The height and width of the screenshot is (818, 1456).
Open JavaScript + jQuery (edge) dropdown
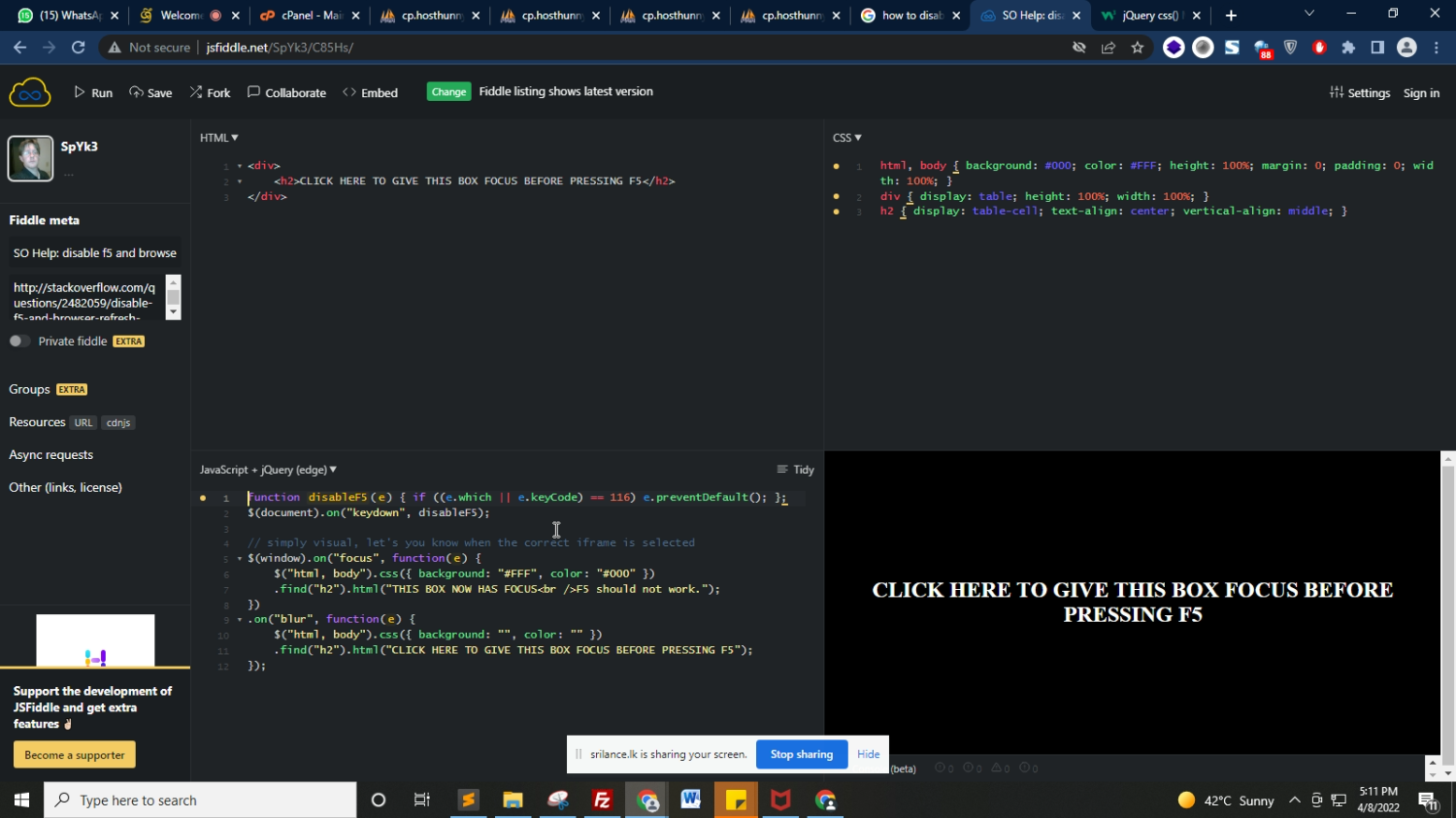[x=268, y=470]
